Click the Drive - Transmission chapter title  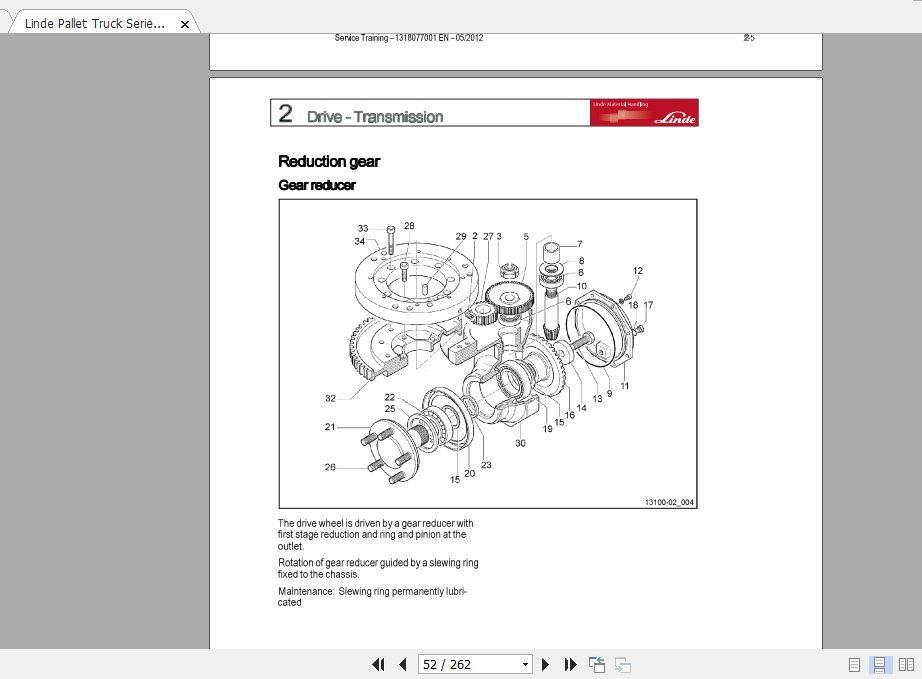[x=375, y=117]
